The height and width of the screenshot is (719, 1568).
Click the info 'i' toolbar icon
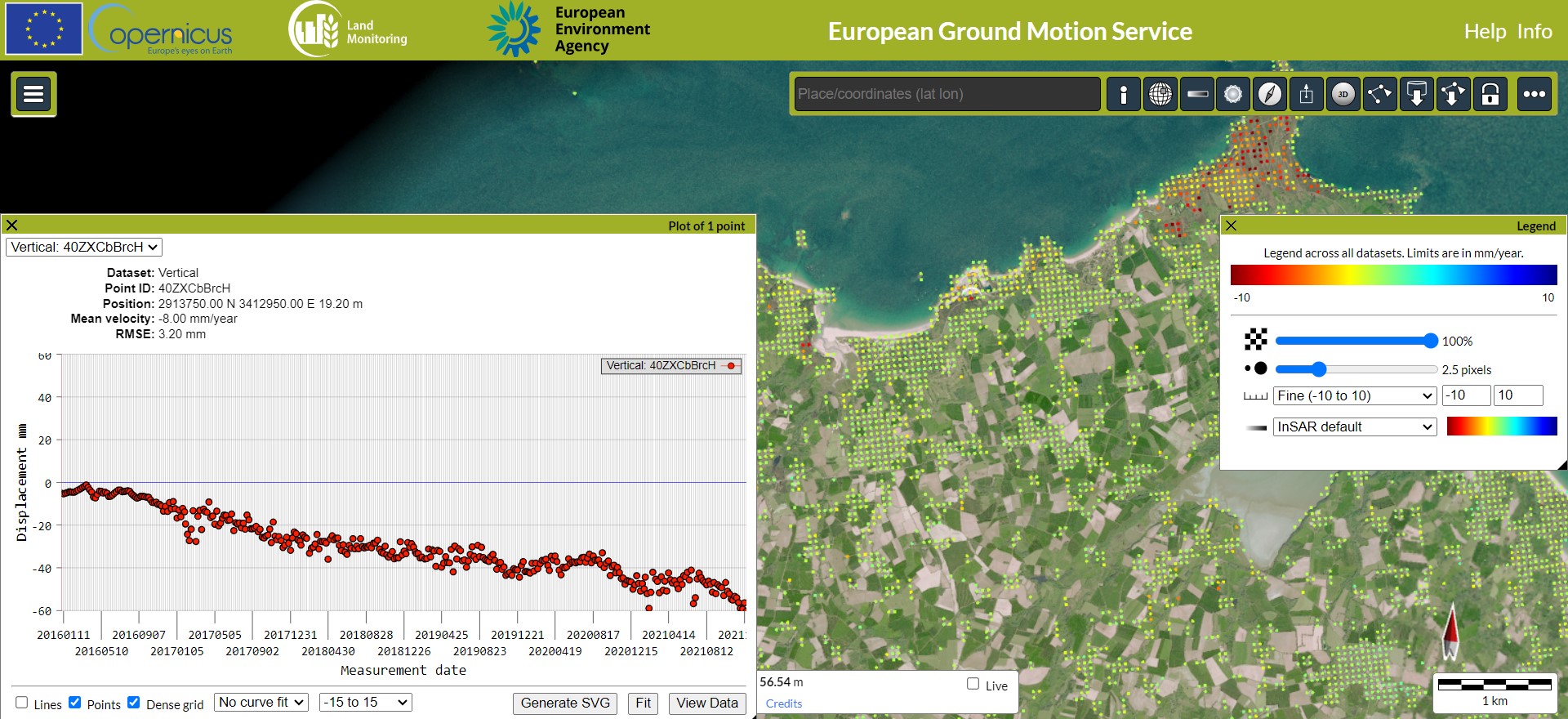point(1124,94)
